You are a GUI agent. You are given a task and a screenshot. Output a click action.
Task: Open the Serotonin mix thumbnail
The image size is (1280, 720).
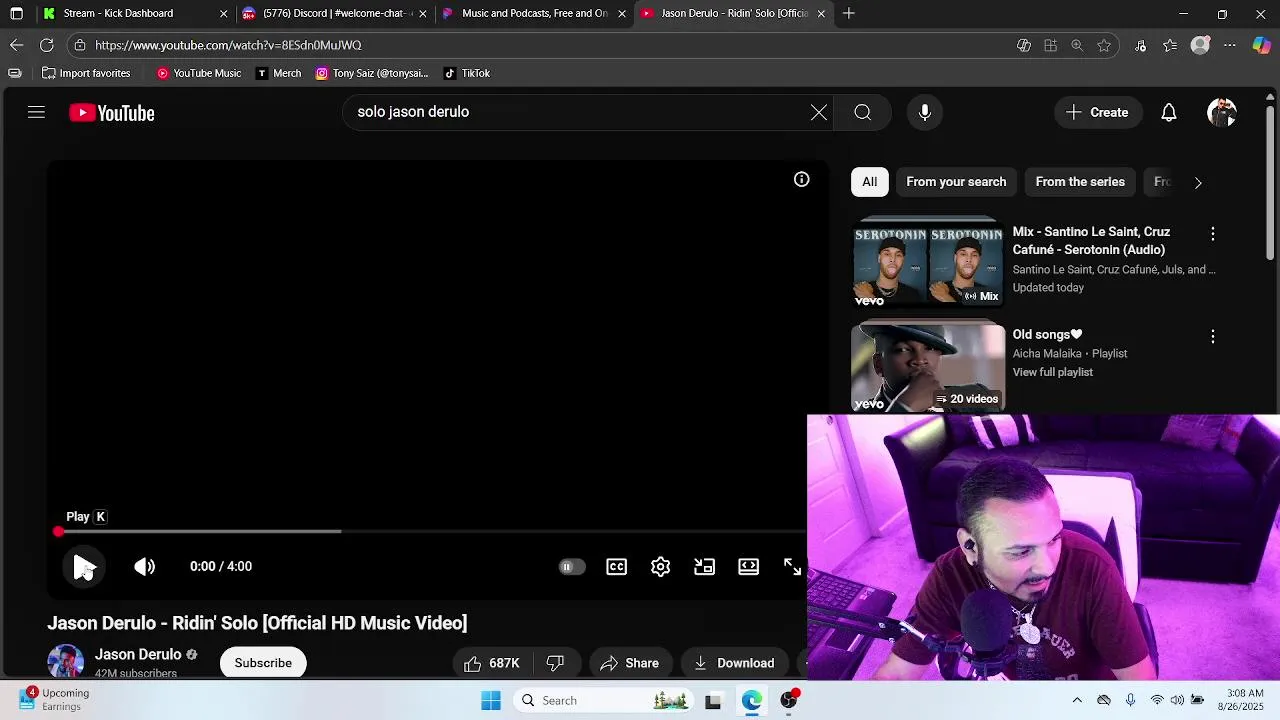click(928, 262)
